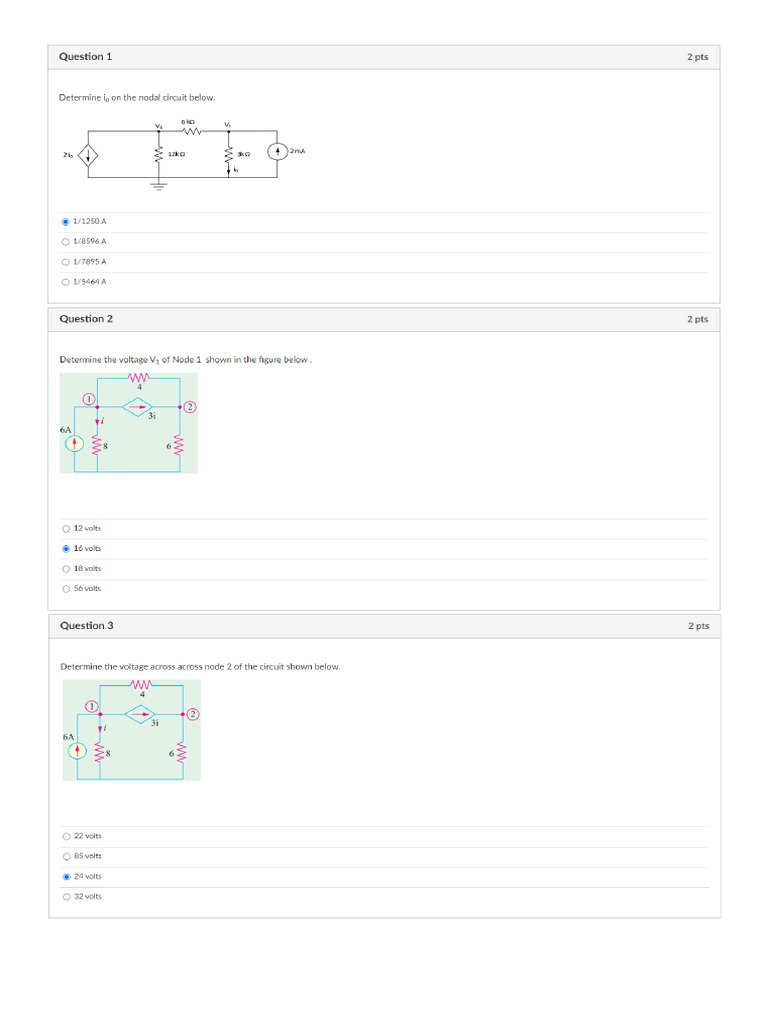Choose 12 volts for Question 2
The height and width of the screenshot is (1024, 768).
tap(66, 528)
